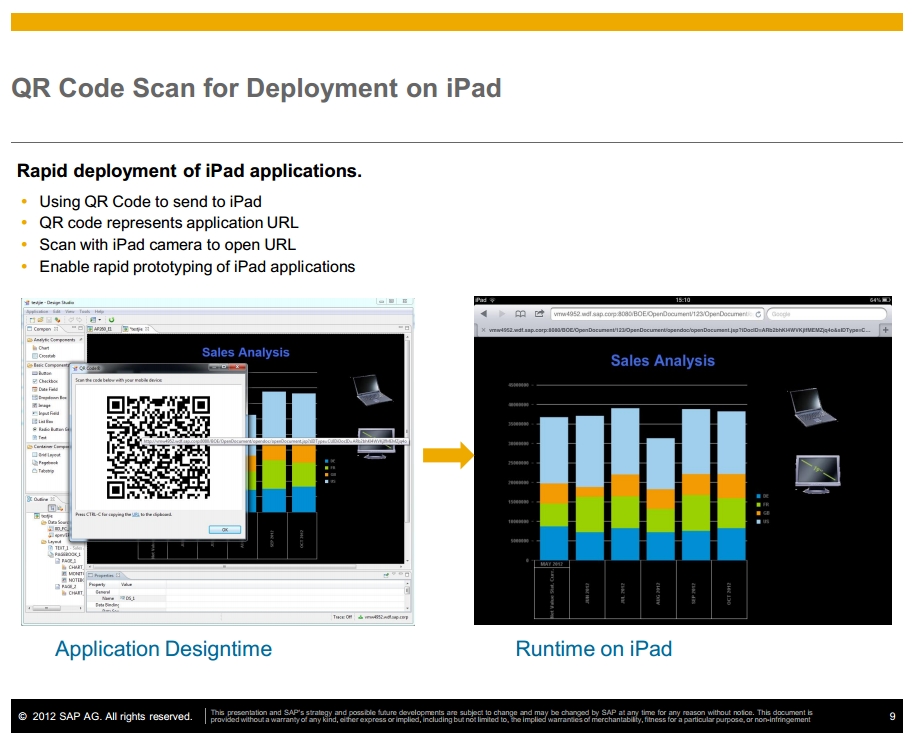This screenshot has width=912, height=748.
Task: Click the Trace: Off status bar entry
Action: click(343, 617)
